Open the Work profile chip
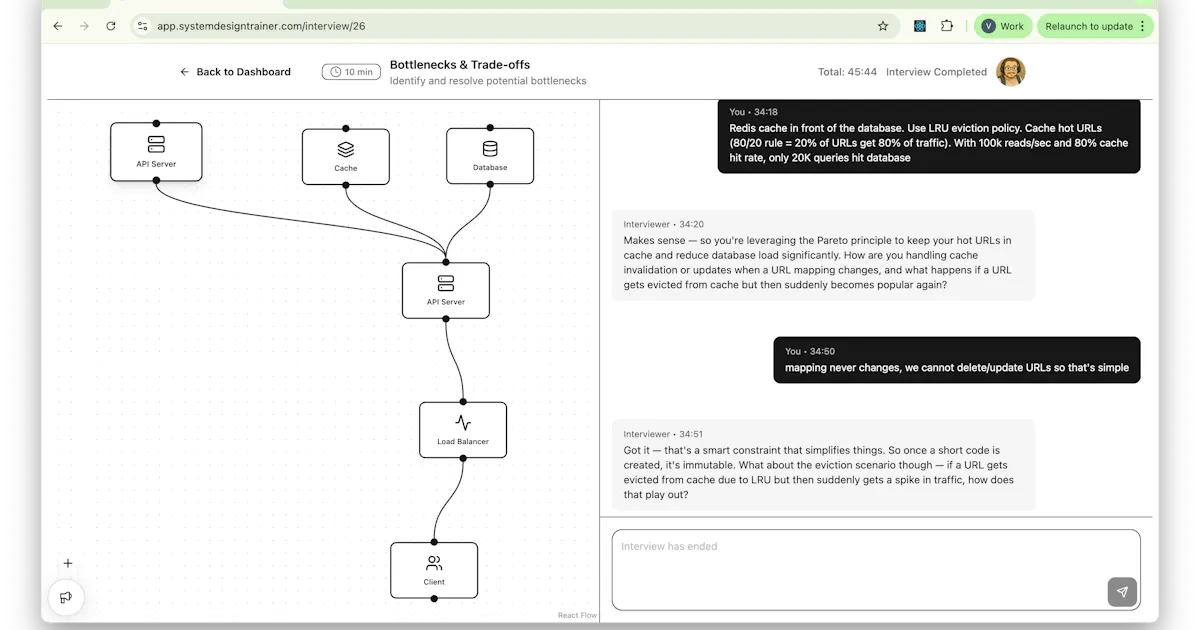 [1003, 26]
